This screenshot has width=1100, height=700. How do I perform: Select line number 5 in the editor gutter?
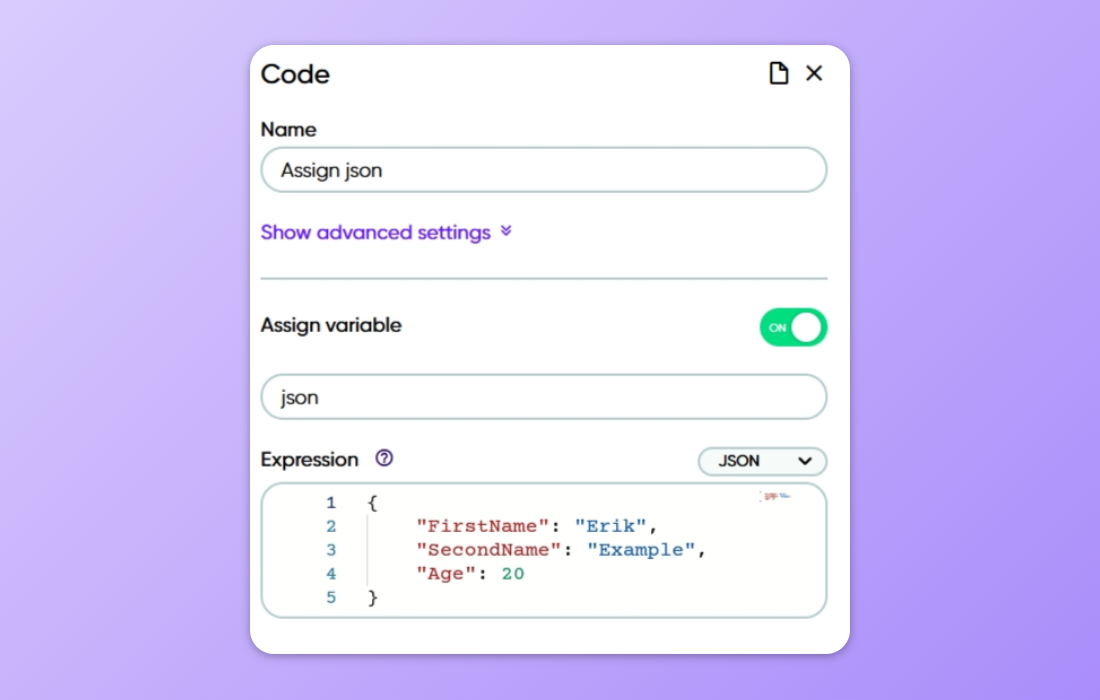point(331,598)
